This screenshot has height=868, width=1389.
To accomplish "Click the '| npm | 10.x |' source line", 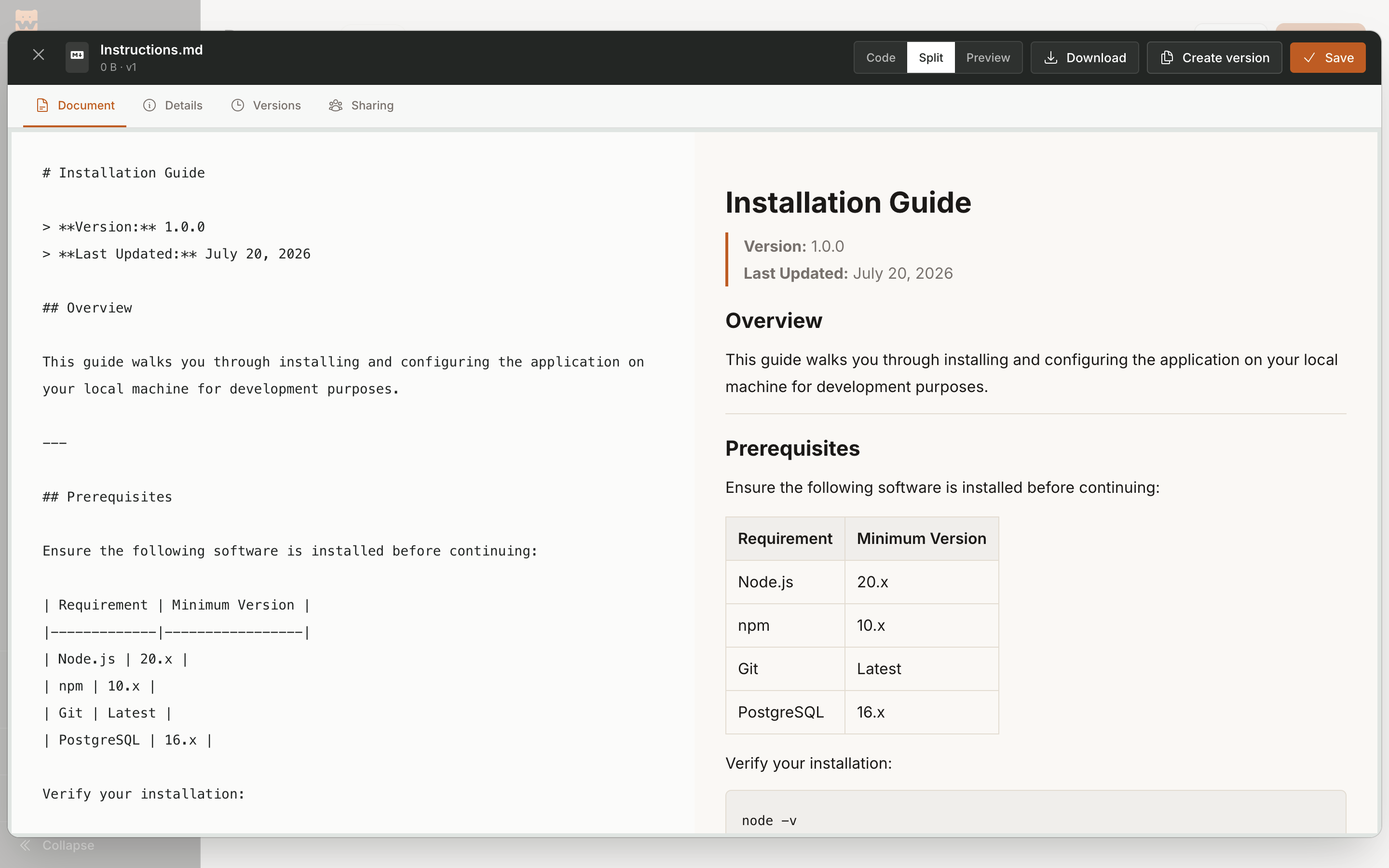I will tap(99, 686).
